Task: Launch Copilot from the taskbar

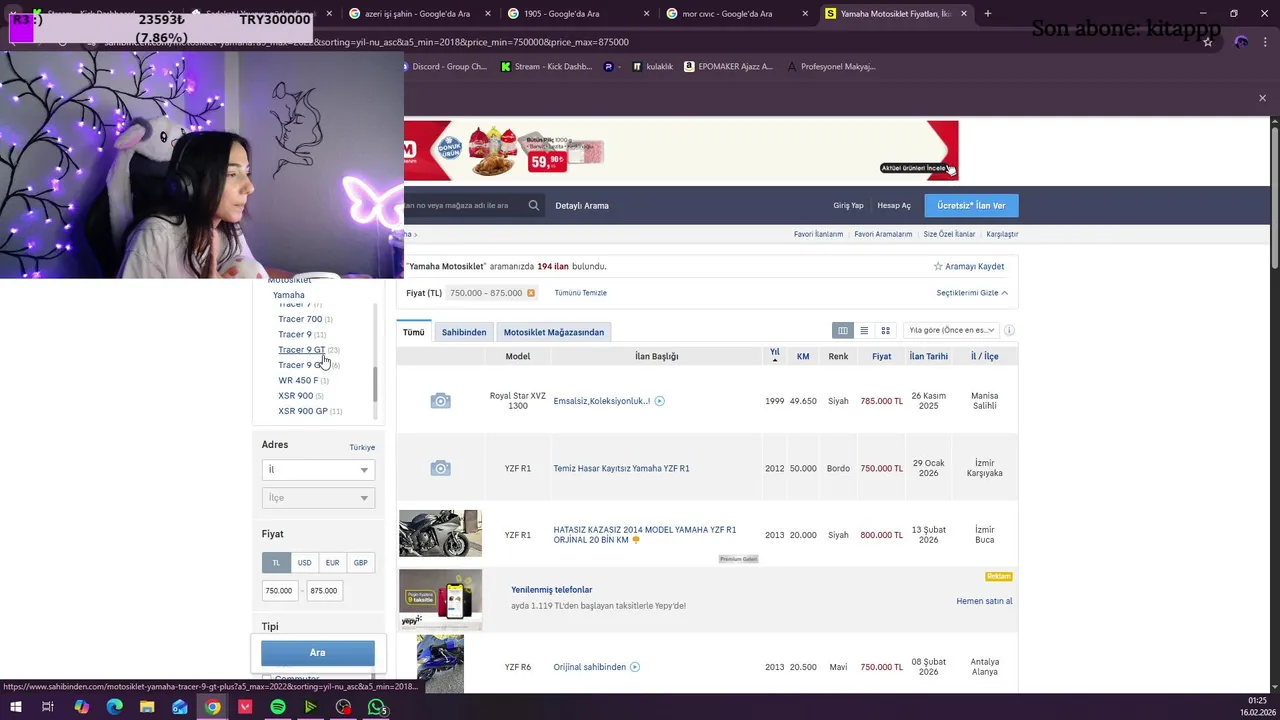Action: coord(81,707)
